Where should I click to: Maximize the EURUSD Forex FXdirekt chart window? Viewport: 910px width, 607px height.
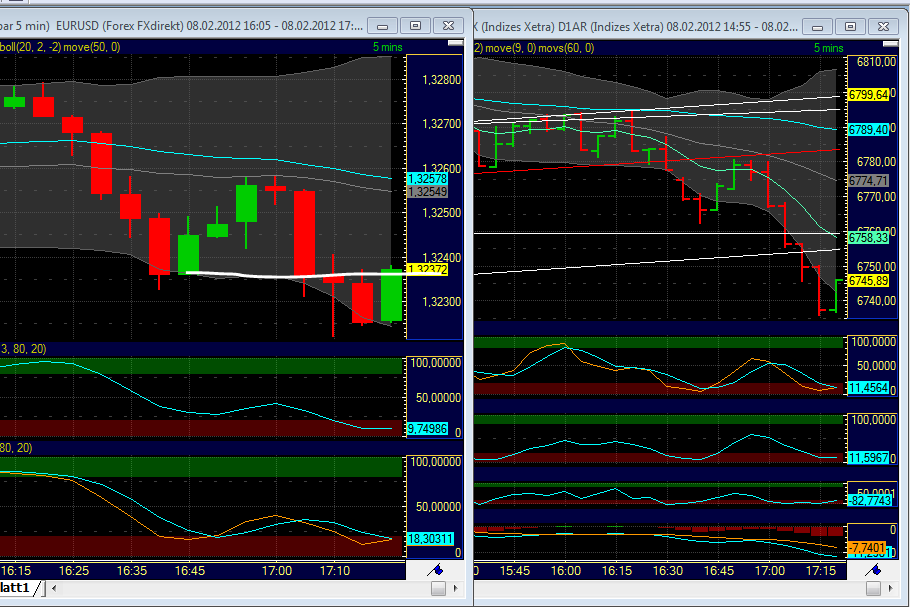(x=414, y=25)
